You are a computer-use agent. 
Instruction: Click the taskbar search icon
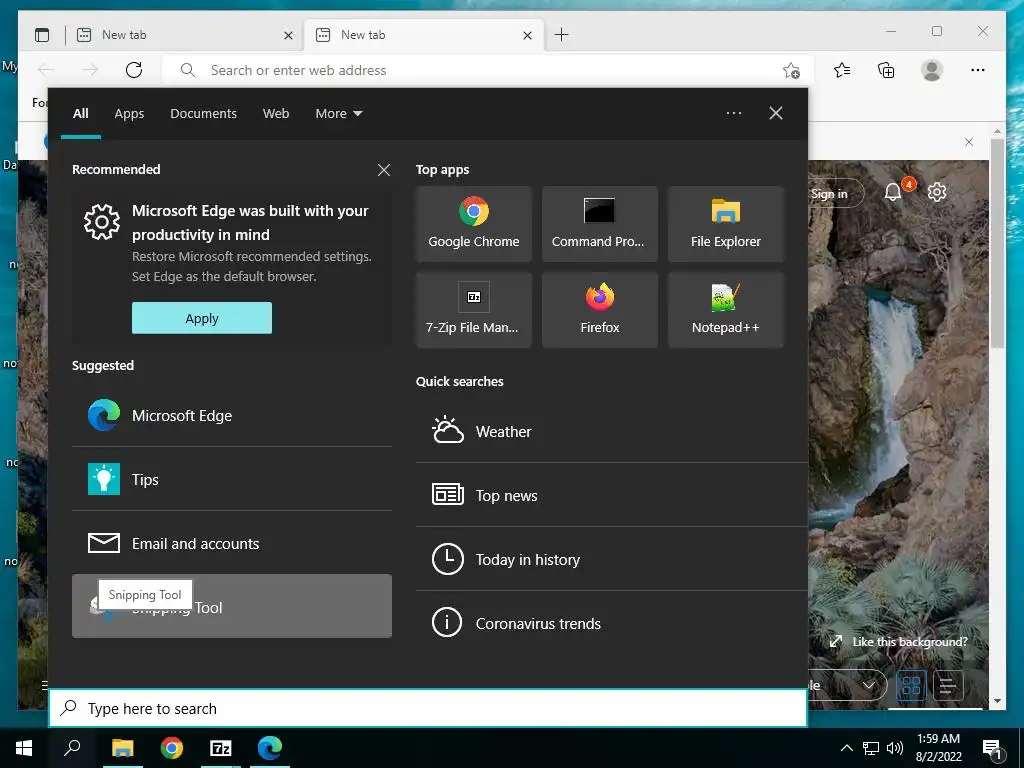pos(72,748)
